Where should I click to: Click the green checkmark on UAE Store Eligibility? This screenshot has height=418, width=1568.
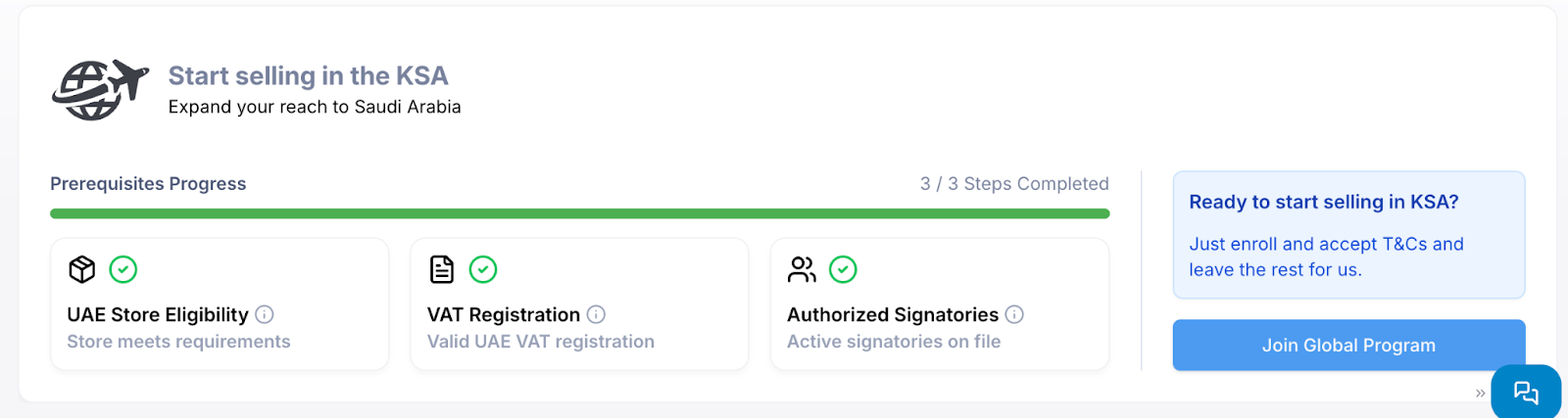click(x=122, y=269)
